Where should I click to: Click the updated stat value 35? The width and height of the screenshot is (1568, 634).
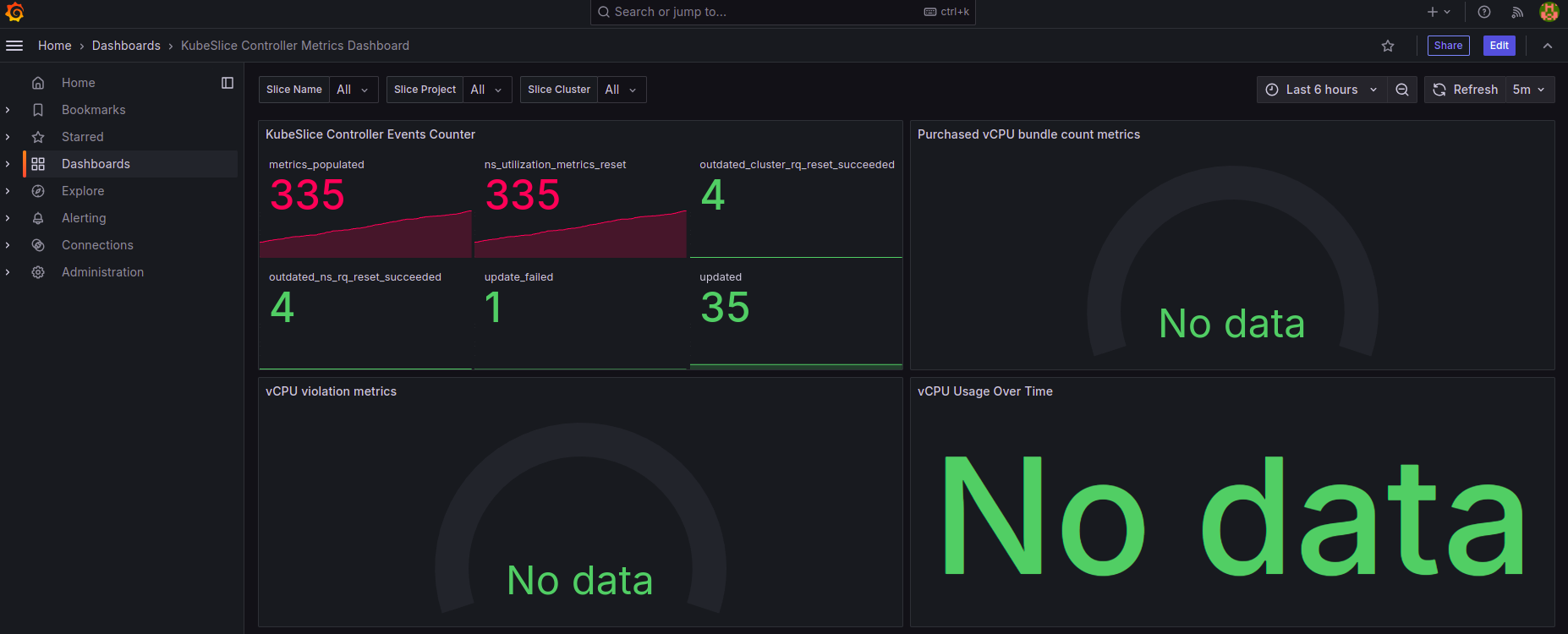[725, 308]
